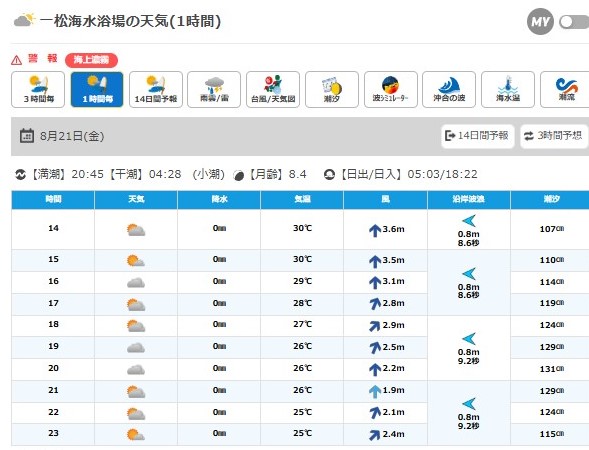Click the 海上濃霧 warning badge
589x450 pixels.
coord(91,60)
